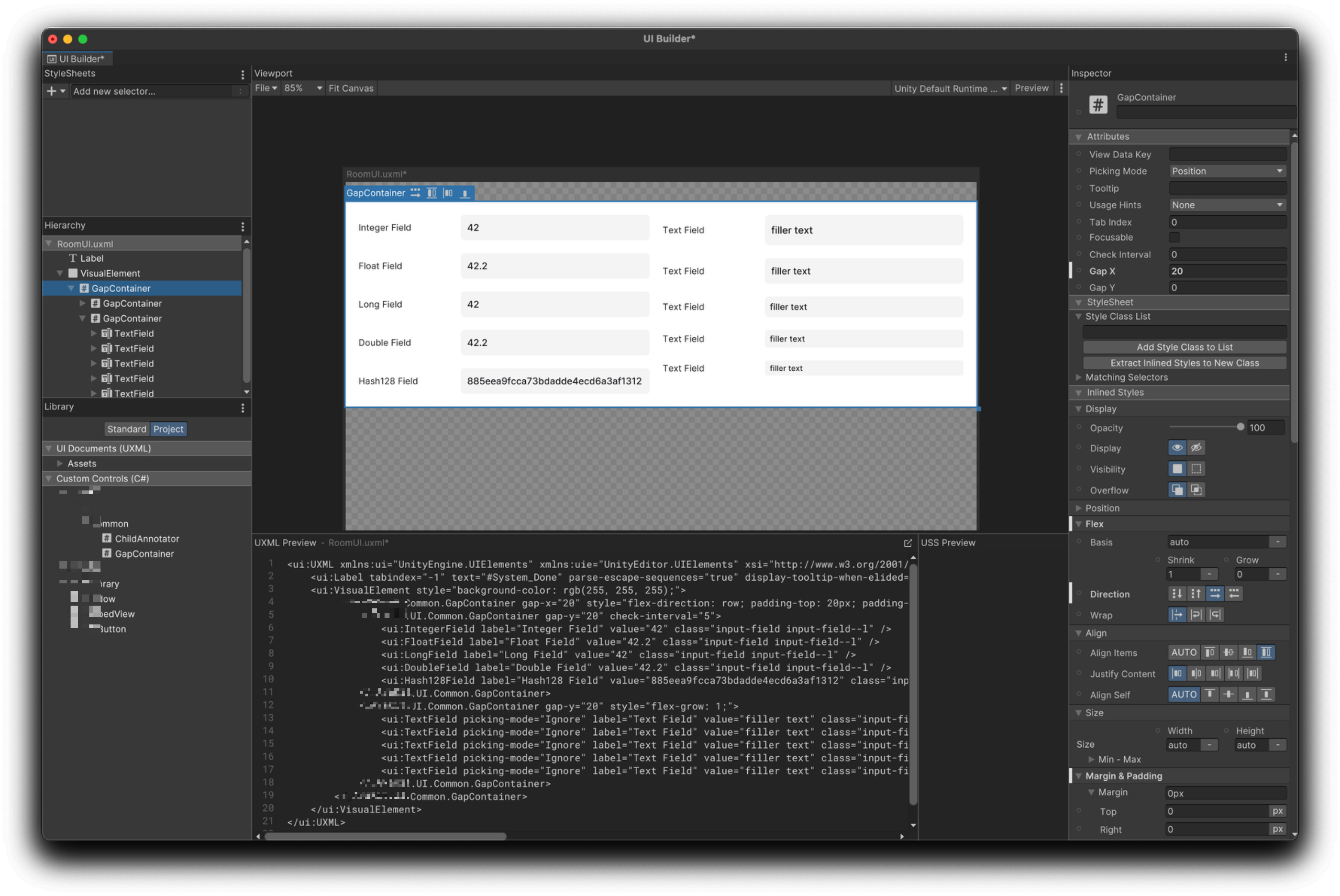Adjust the Opacity slider handle
Screen dimensions: 1340x896
pyautogui.click(x=1239, y=427)
